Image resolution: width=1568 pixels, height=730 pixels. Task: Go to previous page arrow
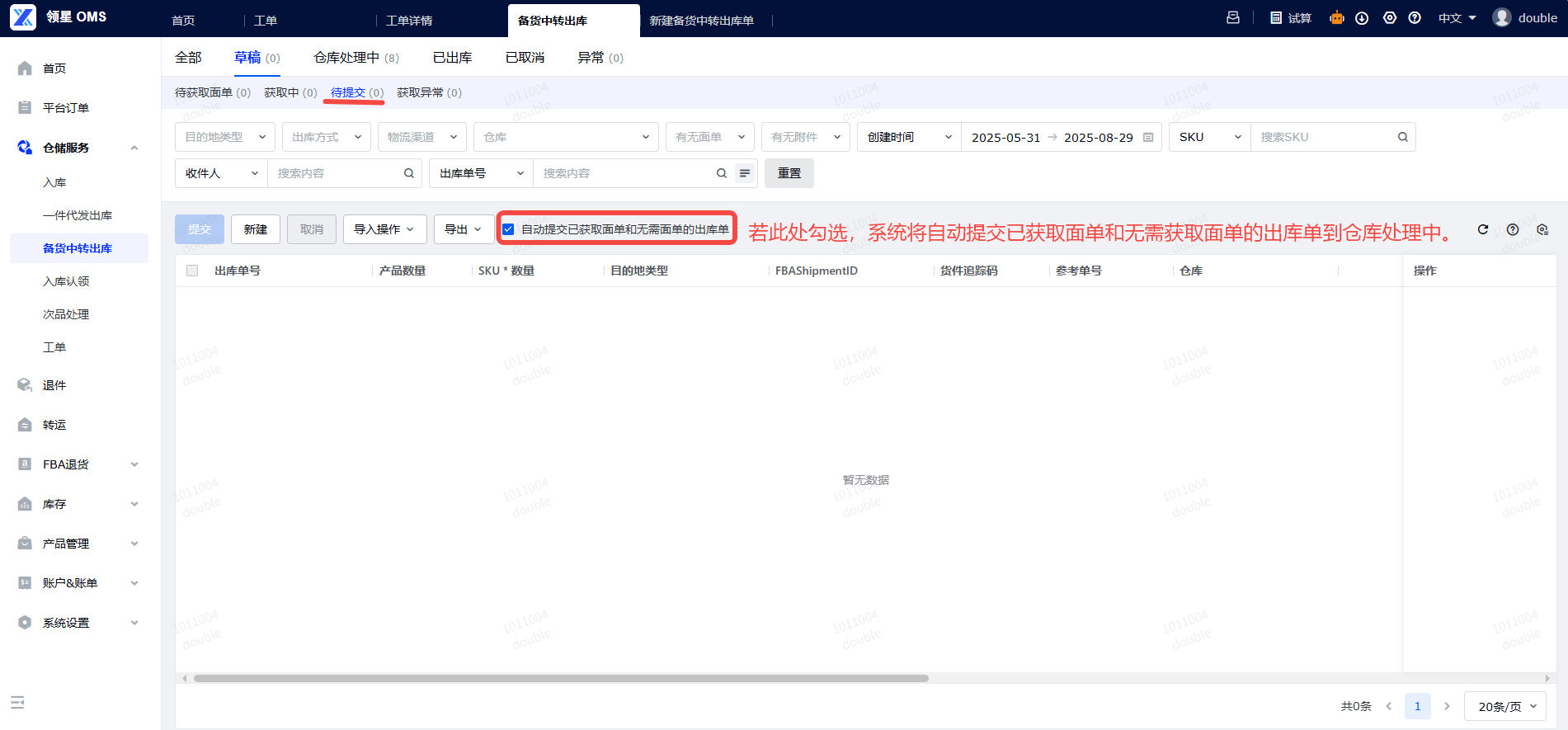[1389, 706]
